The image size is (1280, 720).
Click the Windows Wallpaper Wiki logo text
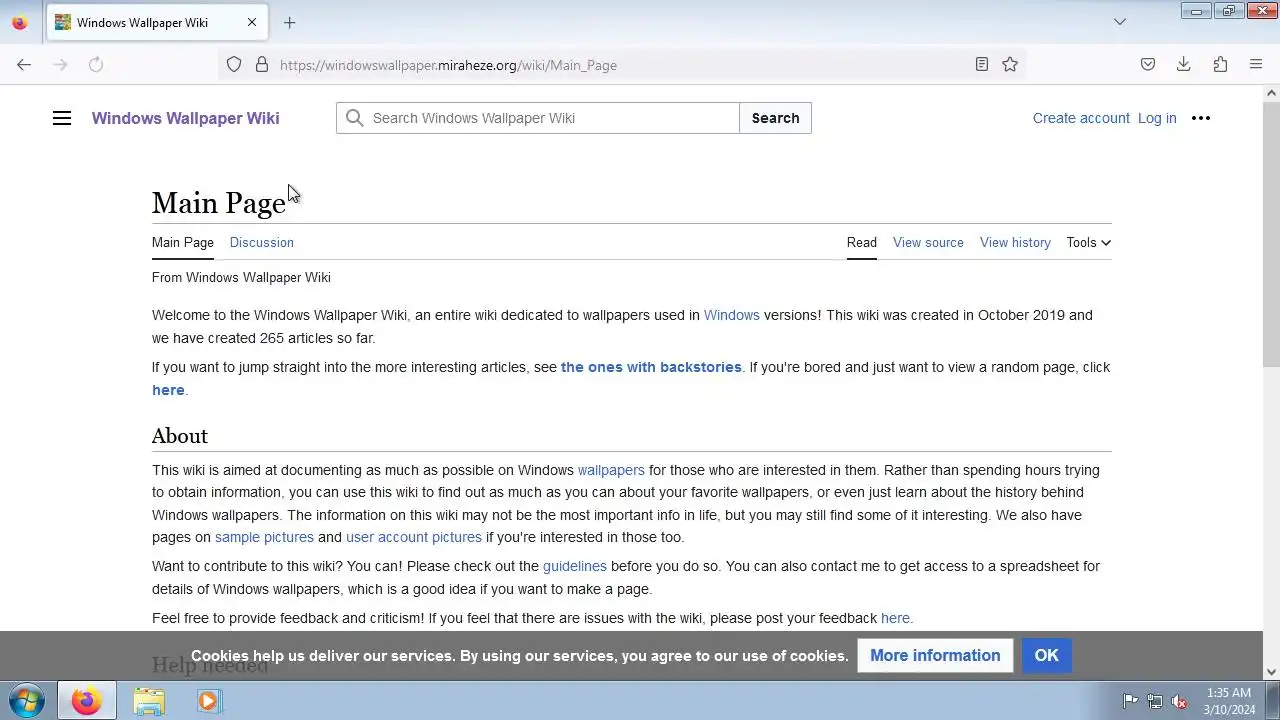pyautogui.click(x=186, y=118)
